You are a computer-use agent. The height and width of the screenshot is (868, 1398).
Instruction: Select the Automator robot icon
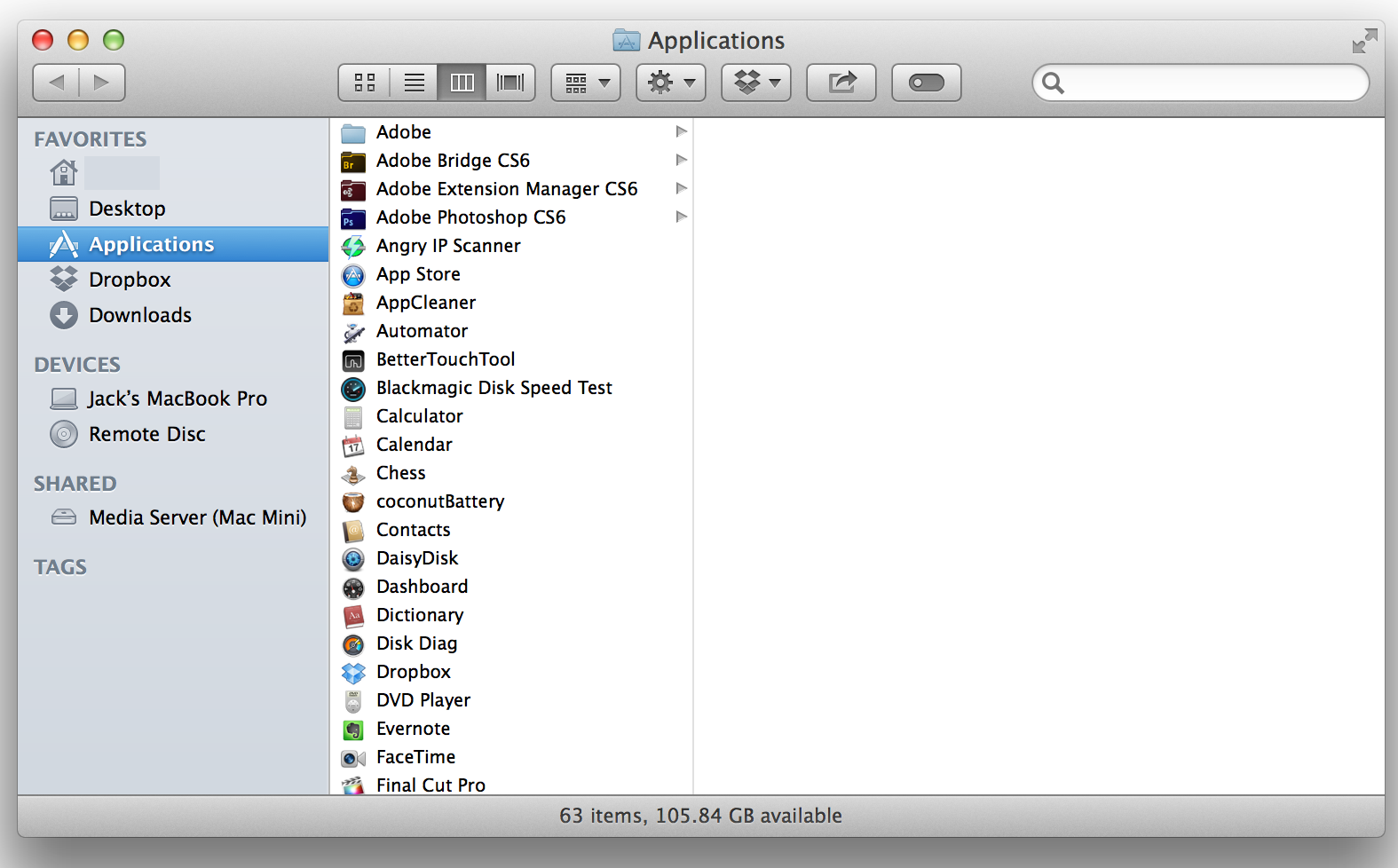pyautogui.click(x=353, y=332)
